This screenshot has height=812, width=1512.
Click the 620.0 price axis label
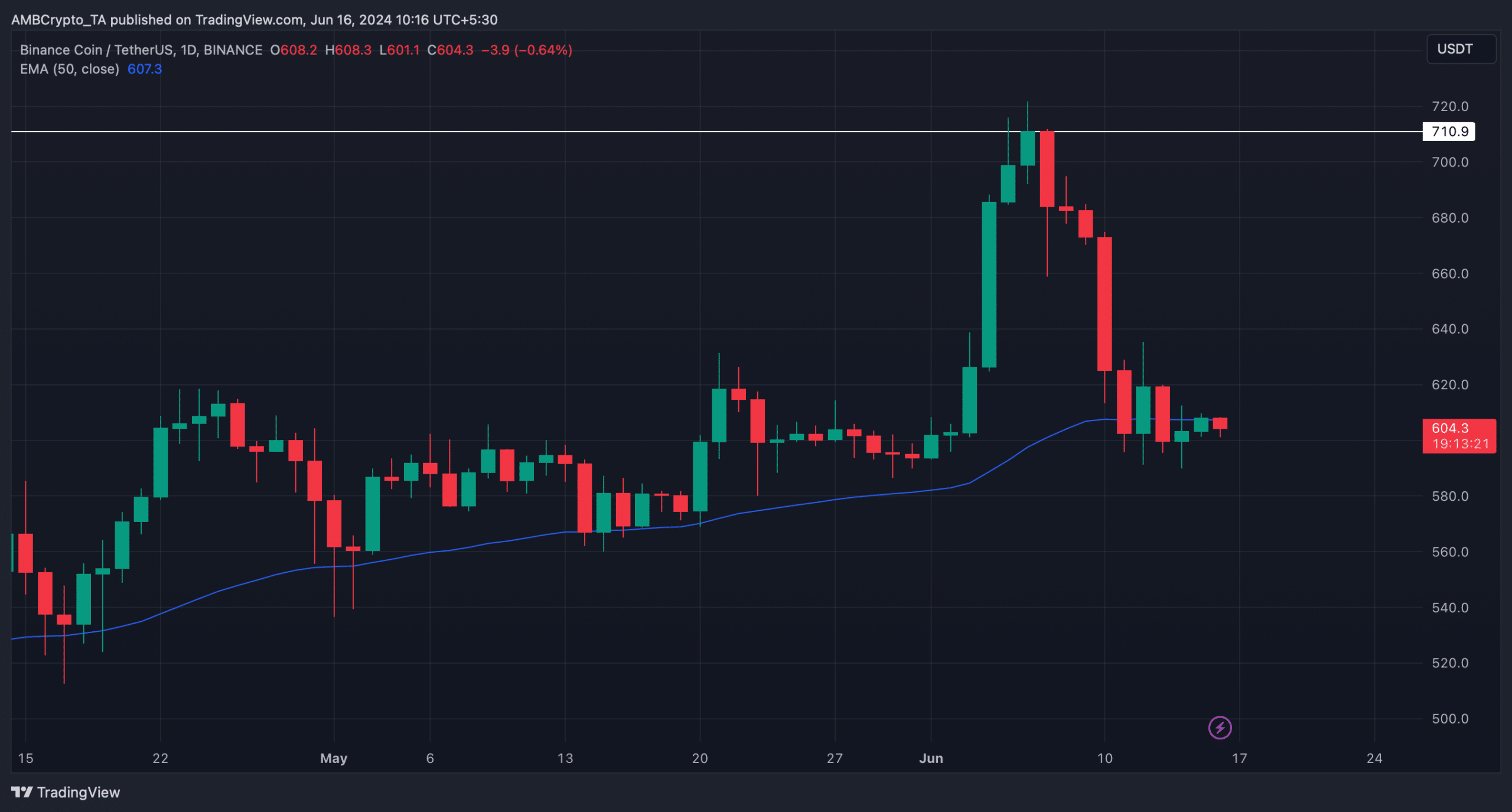pos(1450,384)
